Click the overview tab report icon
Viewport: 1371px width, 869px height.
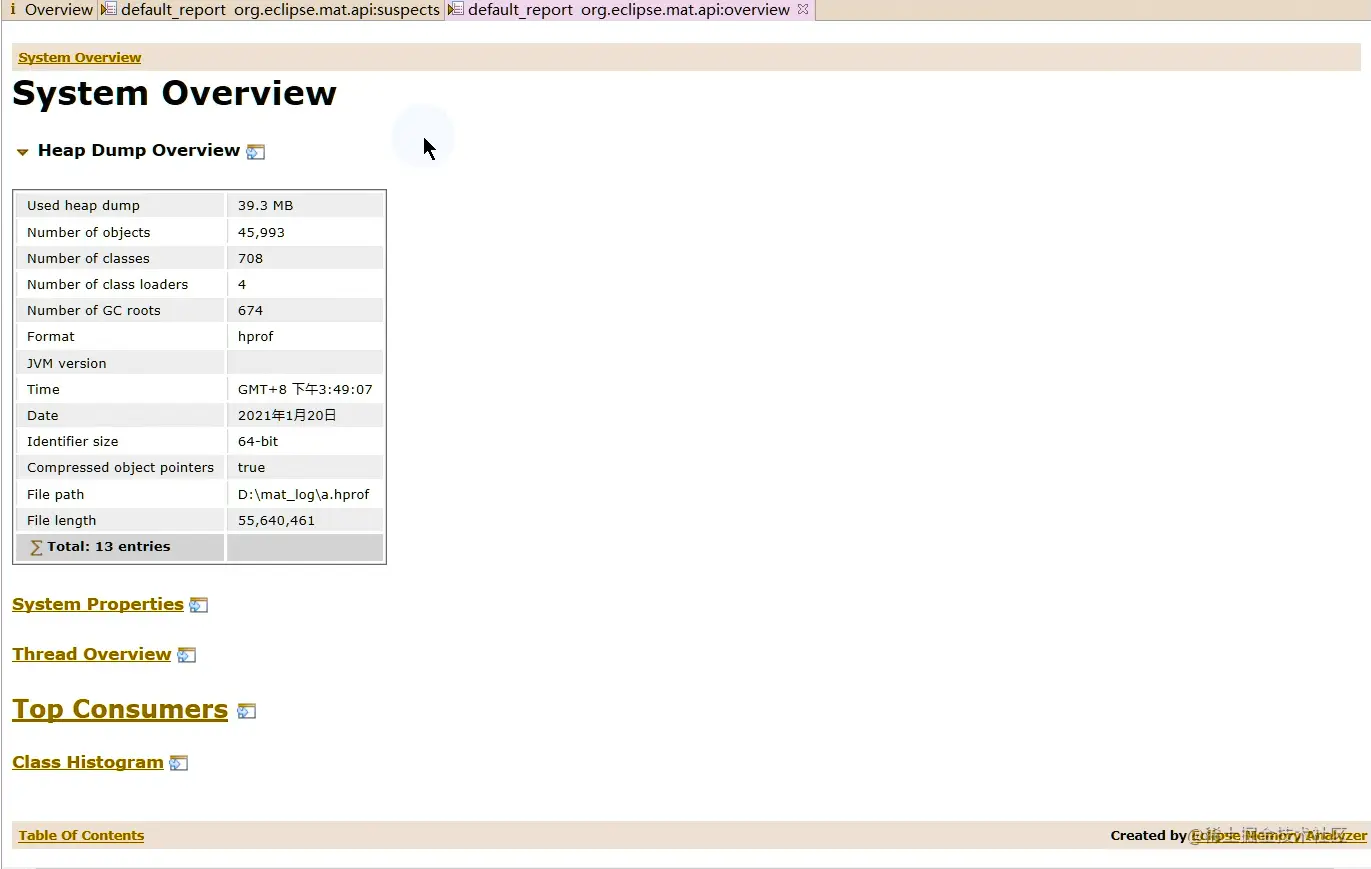click(456, 9)
